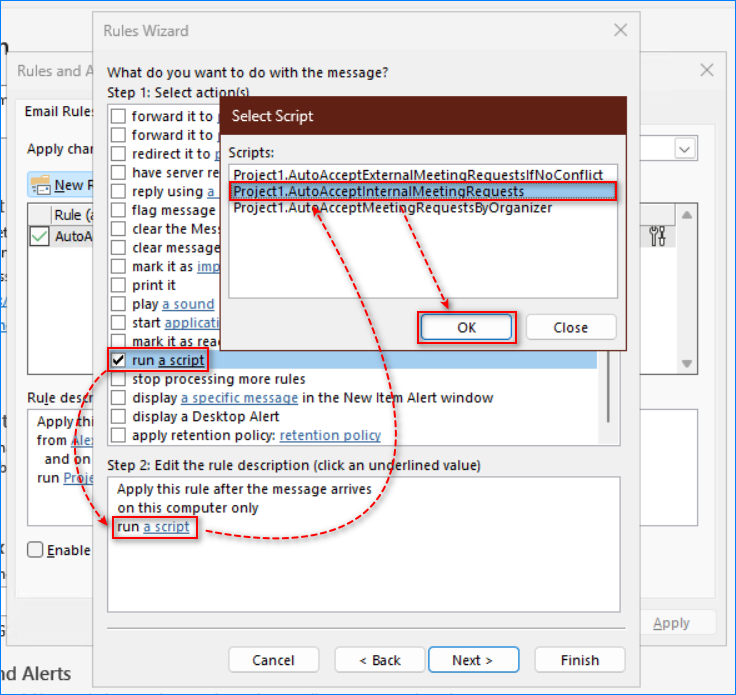736x695 pixels.
Task: Click the scroll-up arrow in rules list
Action: (687, 215)
